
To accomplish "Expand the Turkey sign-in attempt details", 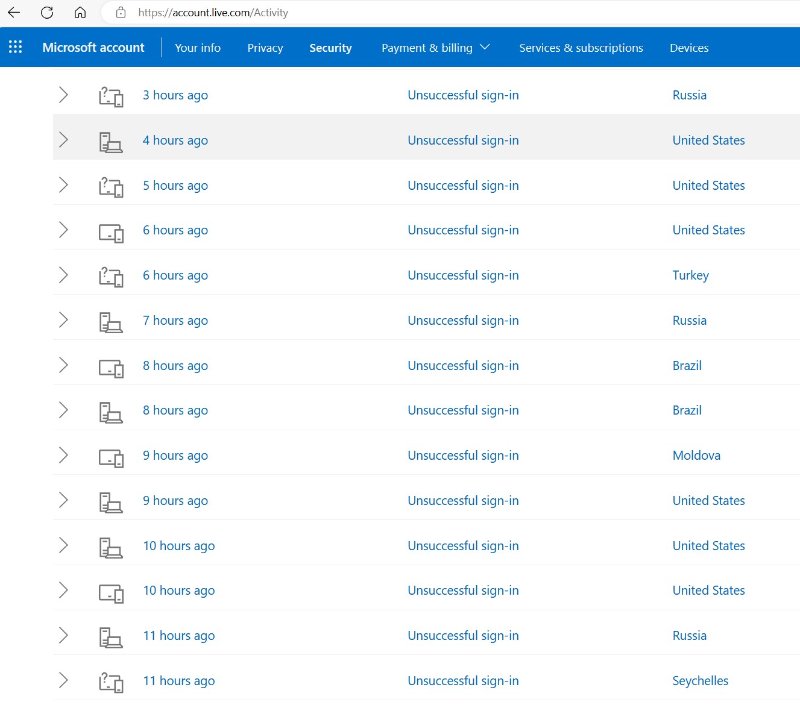I will click(63, 275).
